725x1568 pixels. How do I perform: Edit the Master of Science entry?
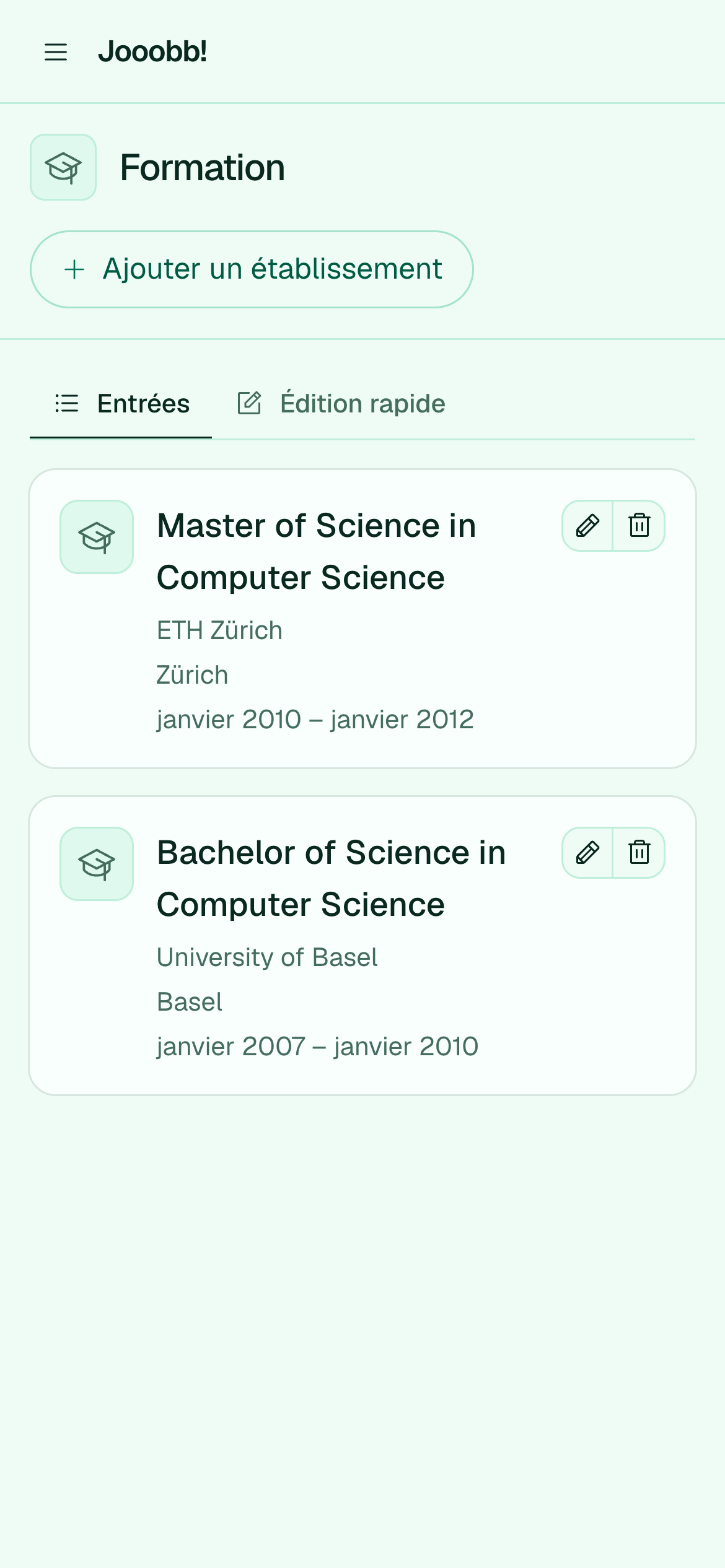pos(587,526)
